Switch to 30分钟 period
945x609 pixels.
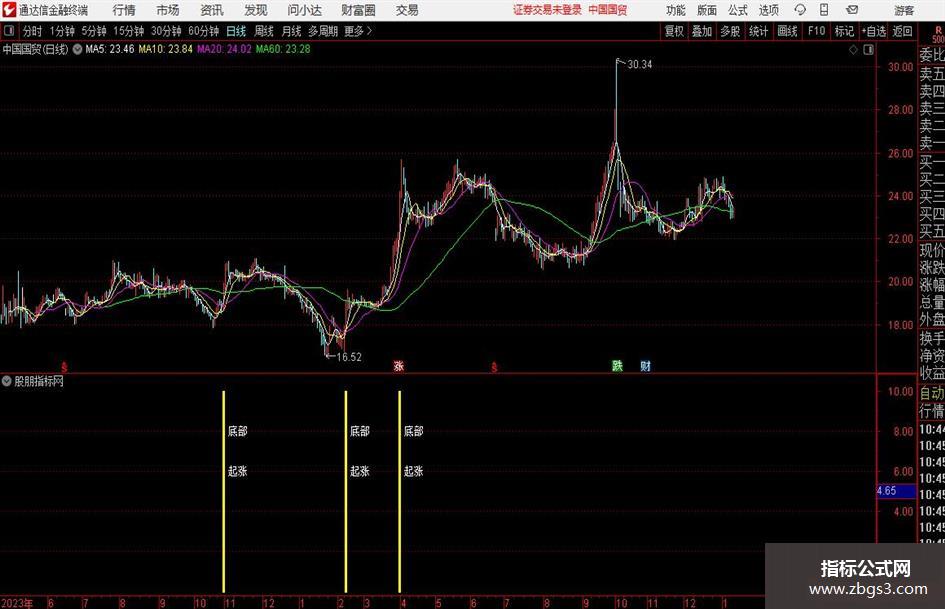pos(166,31)
